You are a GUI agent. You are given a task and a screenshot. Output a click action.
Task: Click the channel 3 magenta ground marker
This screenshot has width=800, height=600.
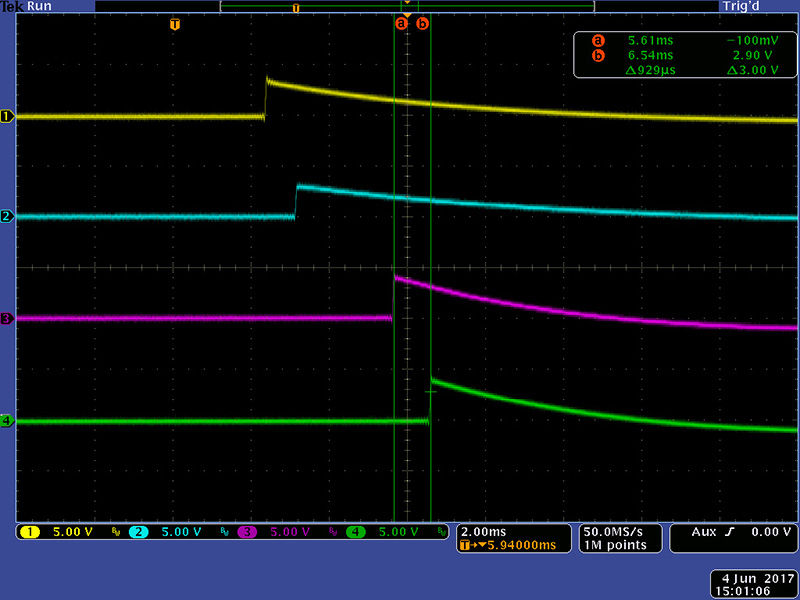click(6, 319)
